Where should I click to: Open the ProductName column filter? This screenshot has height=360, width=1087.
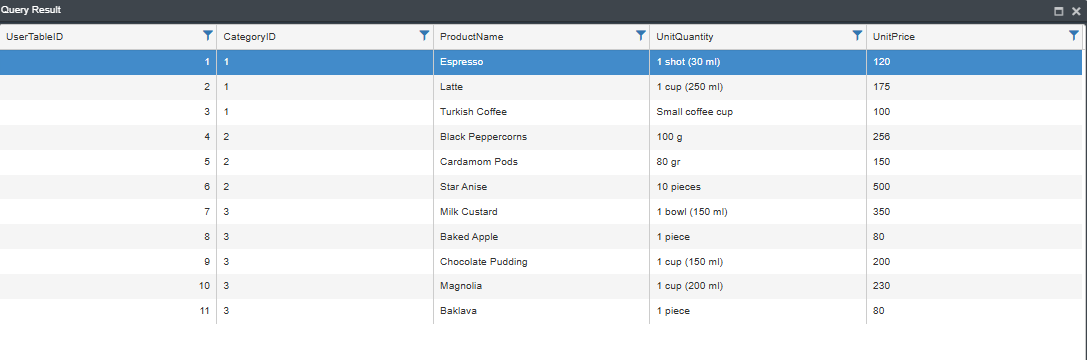tap(641, 36)
